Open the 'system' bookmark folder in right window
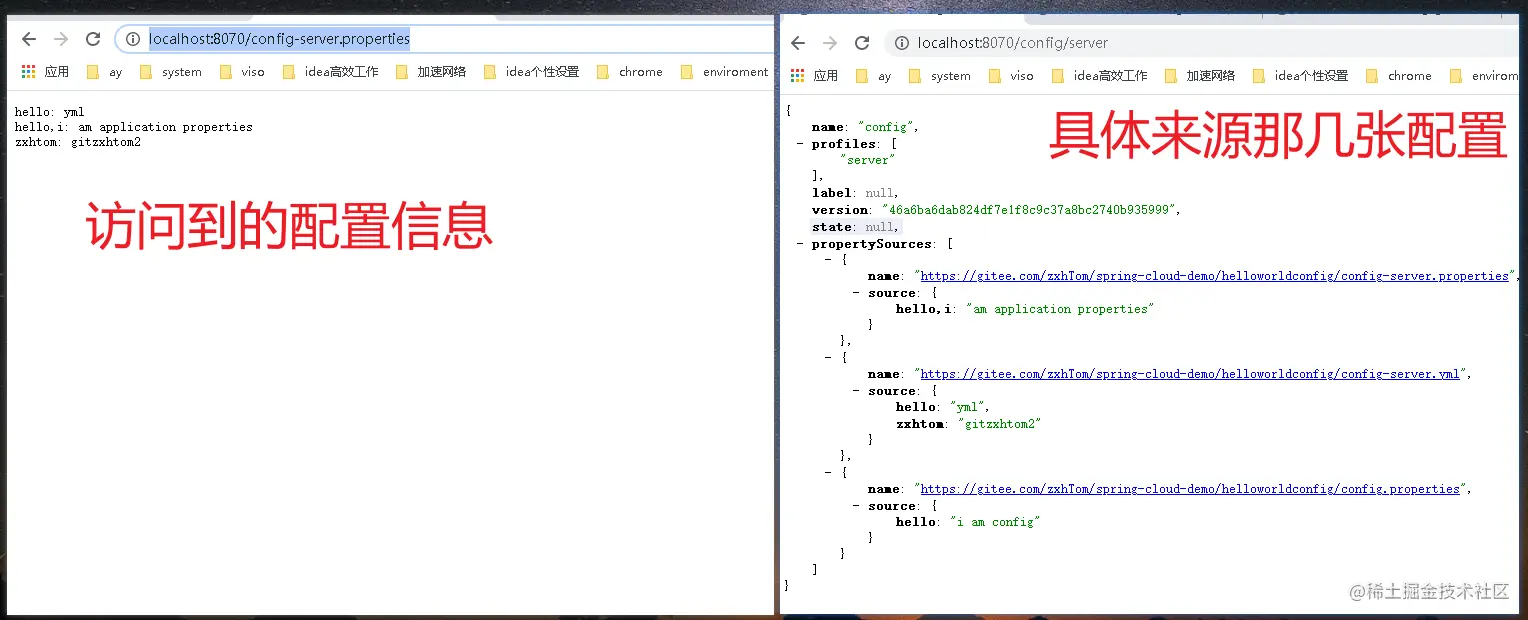 pyautogui.click(x=940, y=76)
